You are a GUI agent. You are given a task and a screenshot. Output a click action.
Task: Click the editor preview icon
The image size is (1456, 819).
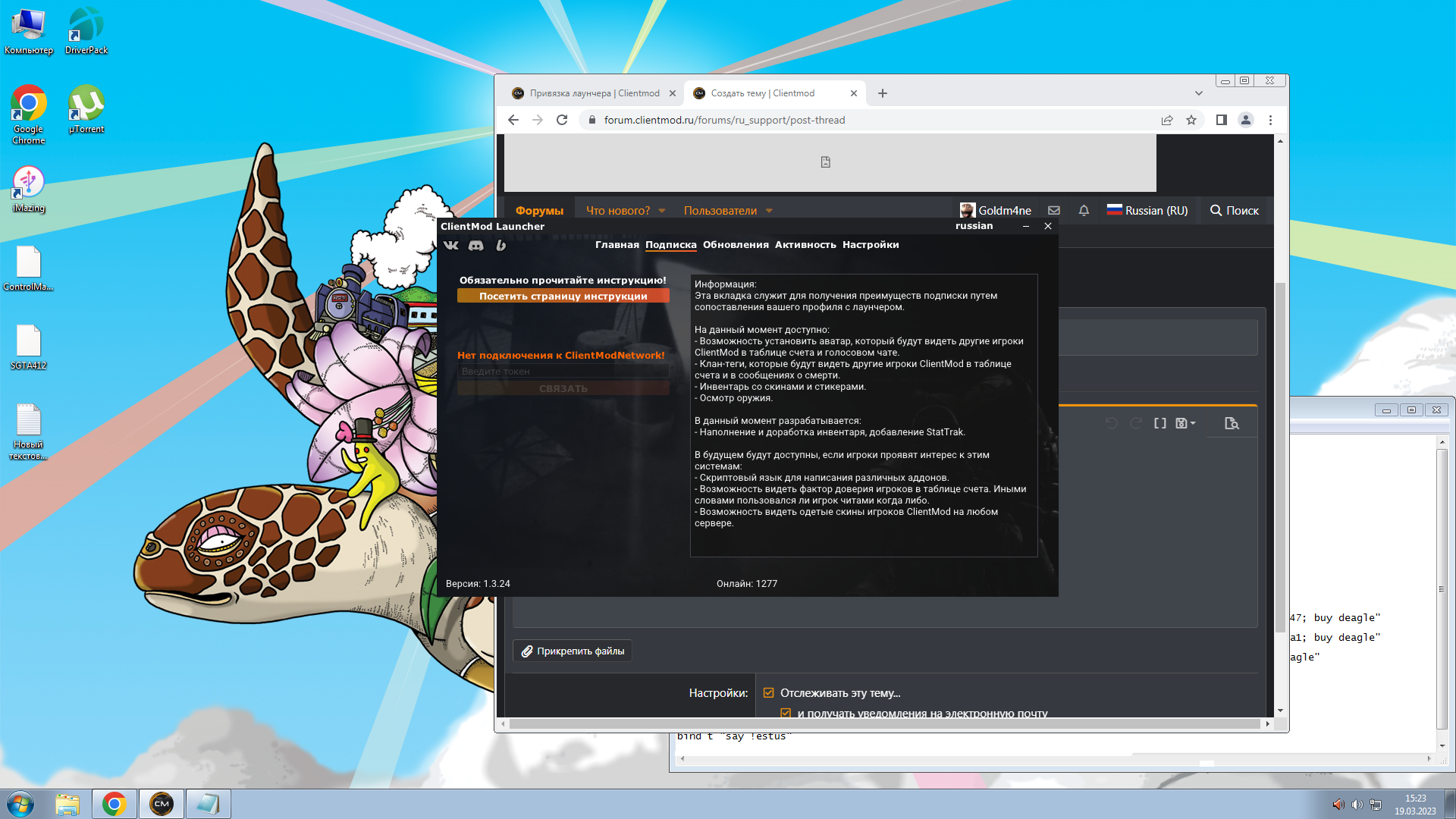[x=1232, y=423]
